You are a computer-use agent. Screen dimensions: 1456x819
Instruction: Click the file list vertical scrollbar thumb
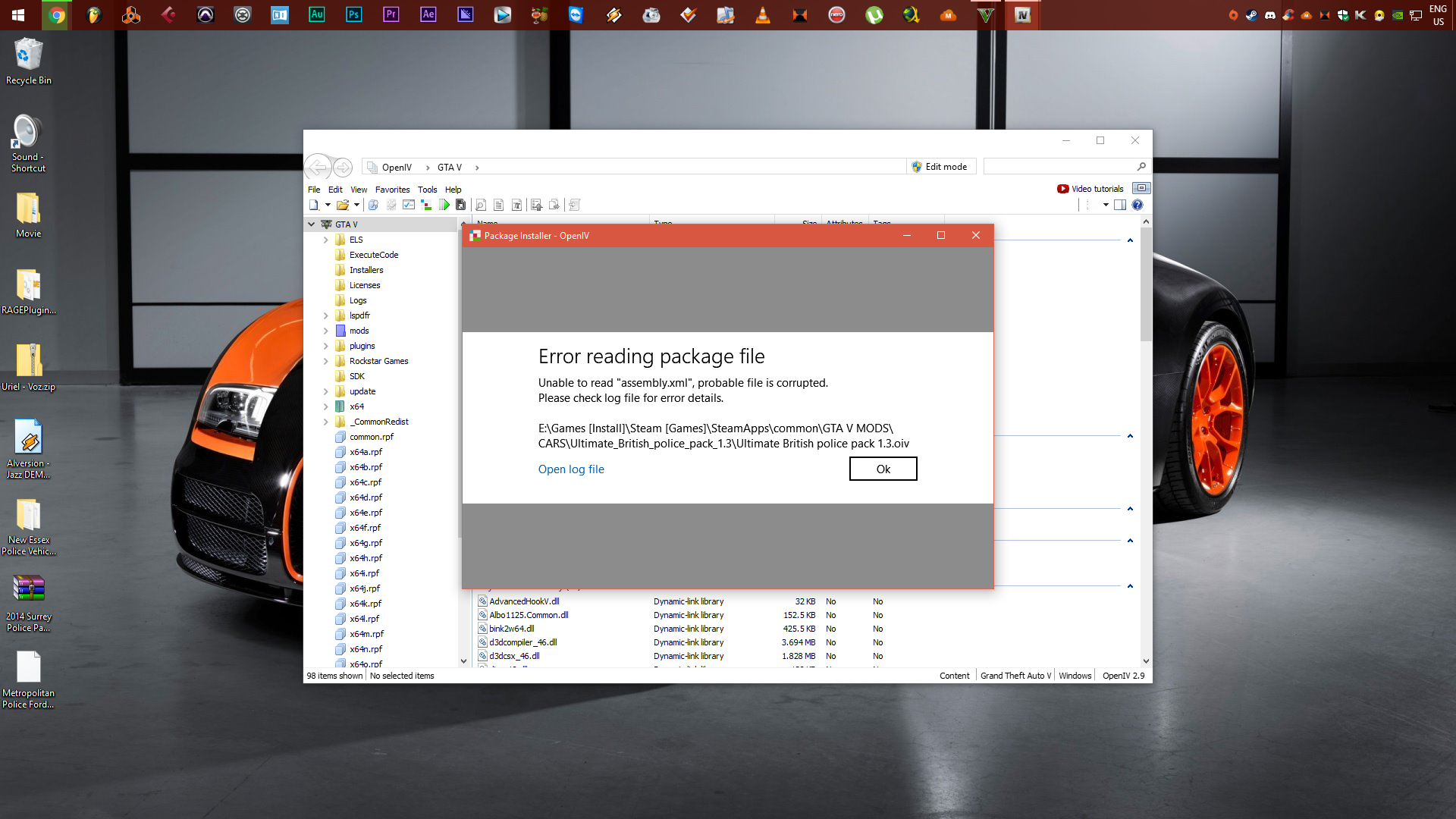coord(1146,284)
